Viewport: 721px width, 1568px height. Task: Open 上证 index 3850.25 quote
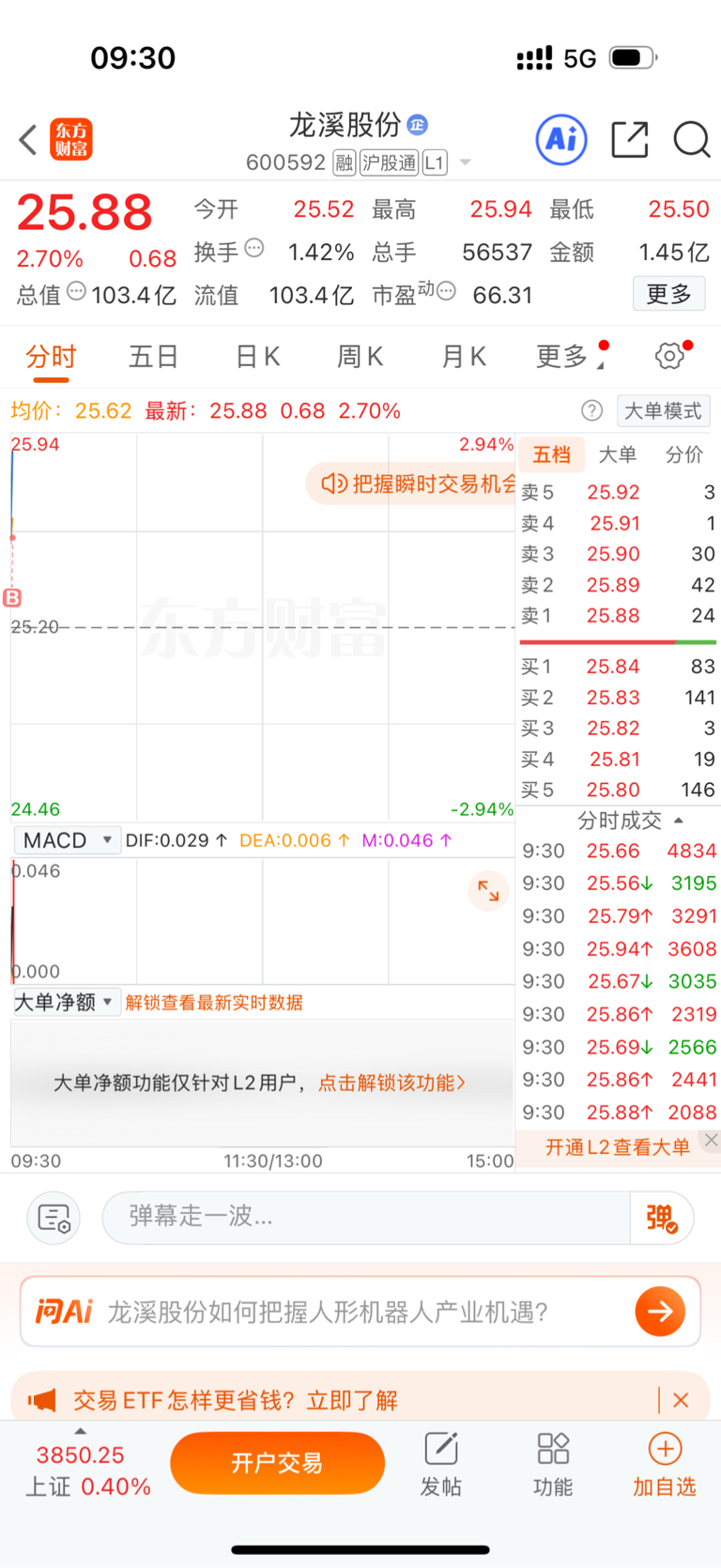87,1470
